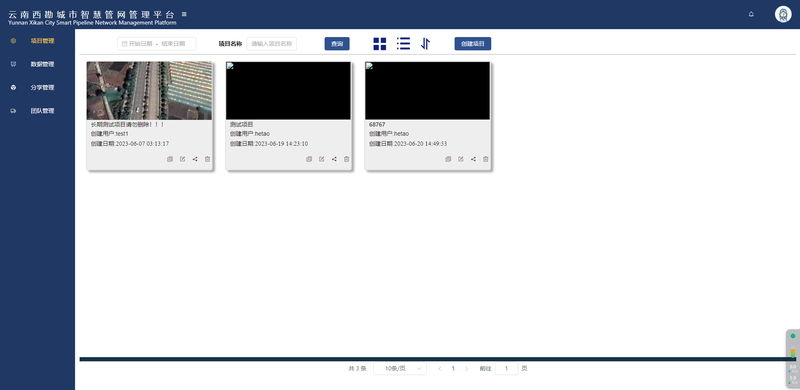800x390 pixels.
Task: Delete the 68767 project card
Action: pyautogui.click(x=486, y=159)
